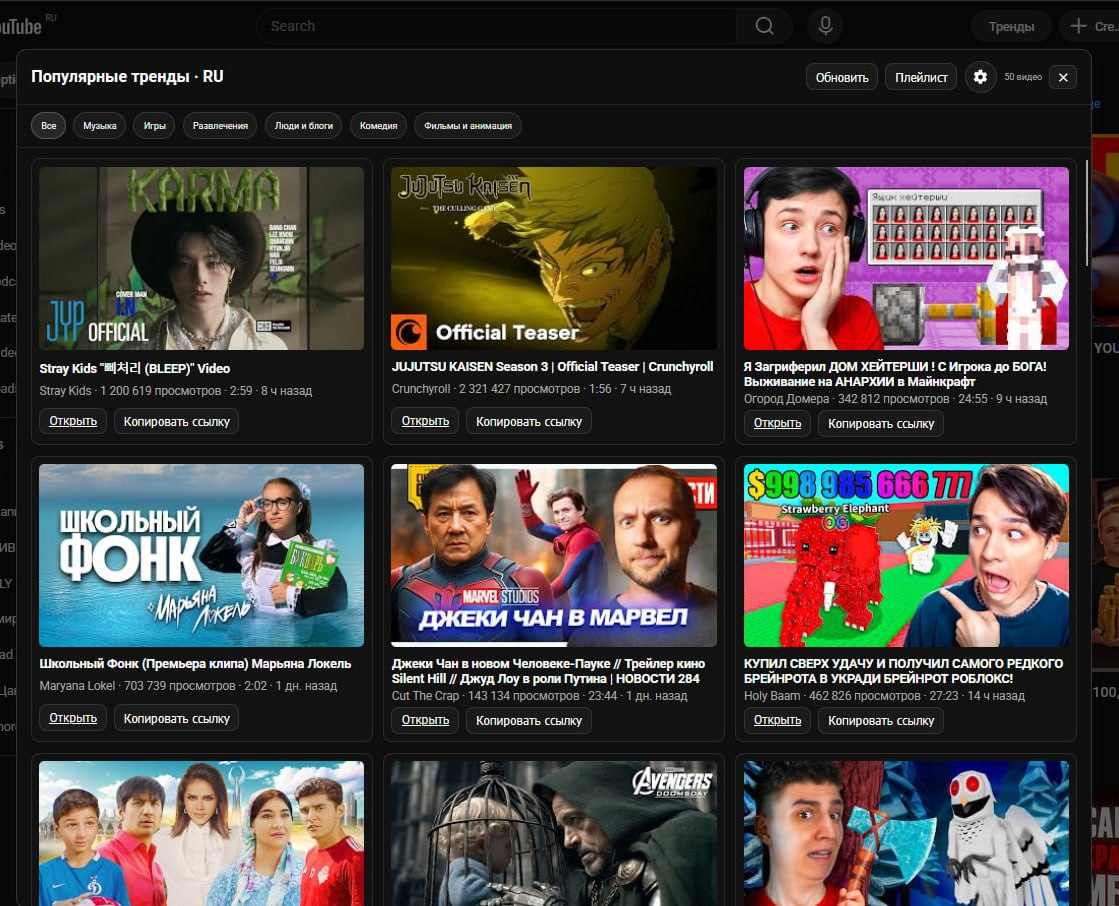1119x906 pixels.
Task: Select the Люди и блоги filter
Action: coord(304,126)
